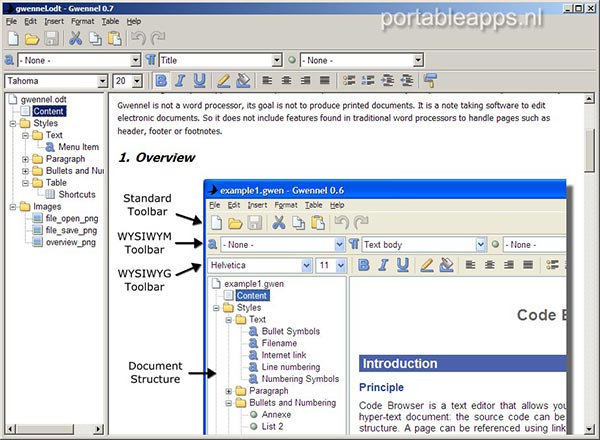Place cursor in the "1. Overview" heading
This screenshot has width=600, height=440.
(x=157, y=158)
